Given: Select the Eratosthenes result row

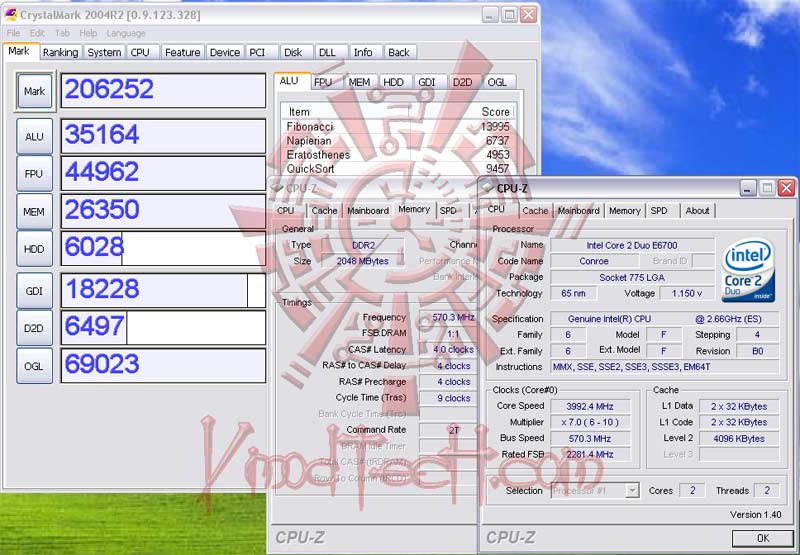Looking at the screenshot, I should 398,155.
